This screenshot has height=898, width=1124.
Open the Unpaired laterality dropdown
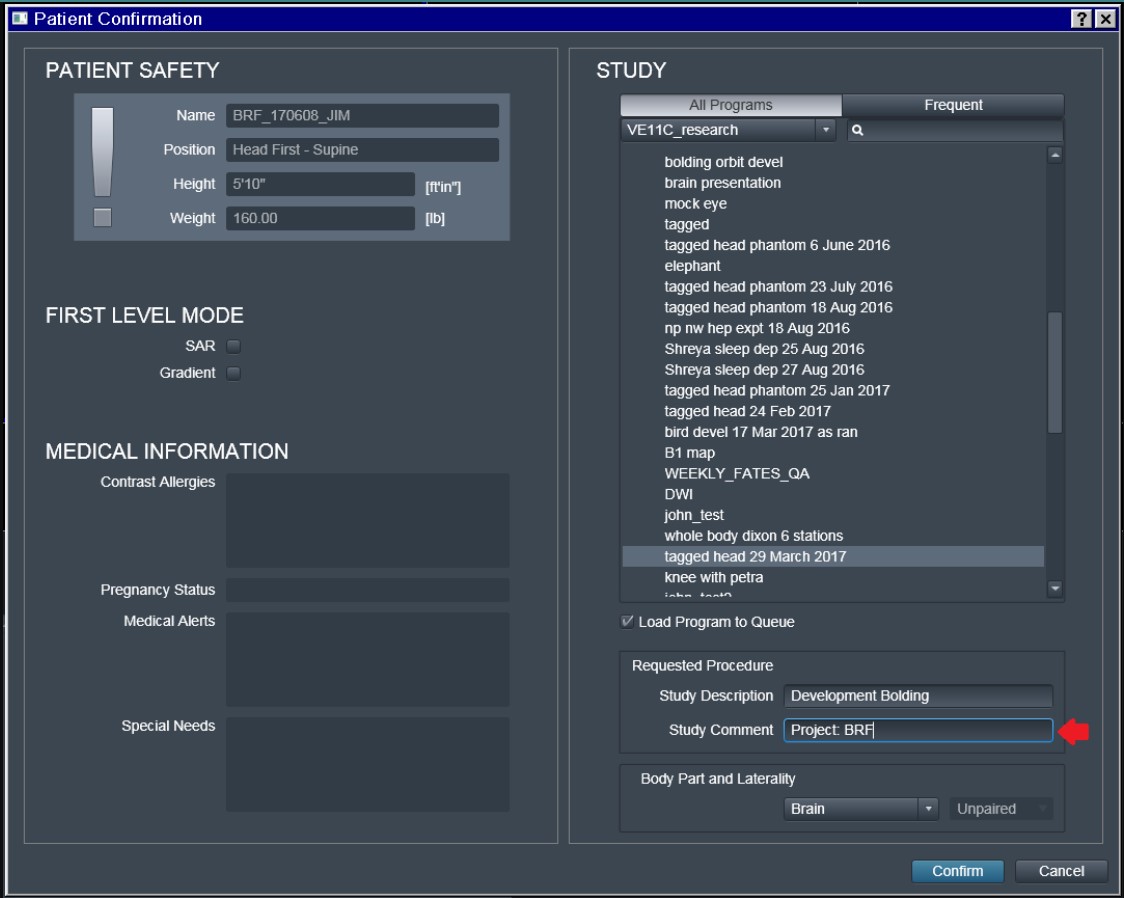(1000, 809)
